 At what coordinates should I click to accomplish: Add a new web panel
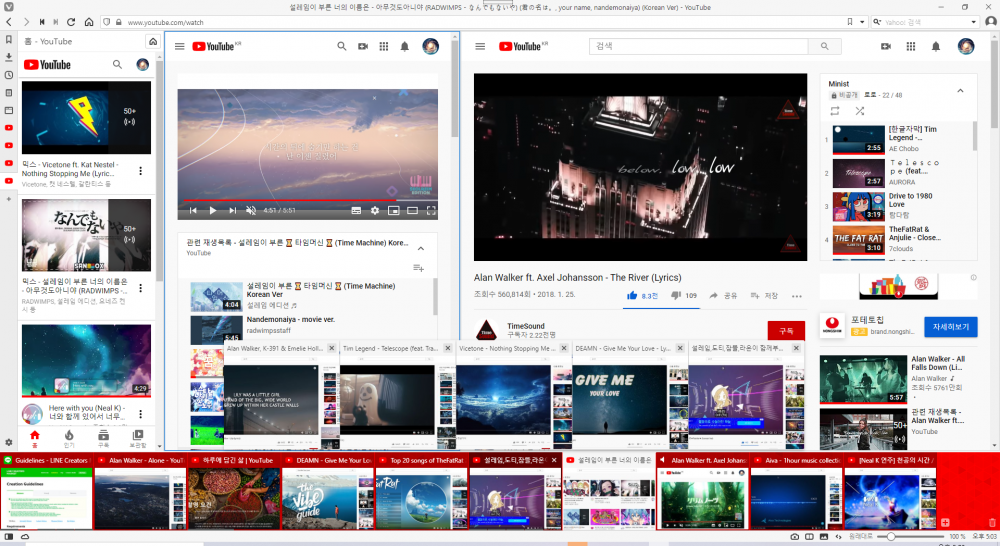point(9,199)
